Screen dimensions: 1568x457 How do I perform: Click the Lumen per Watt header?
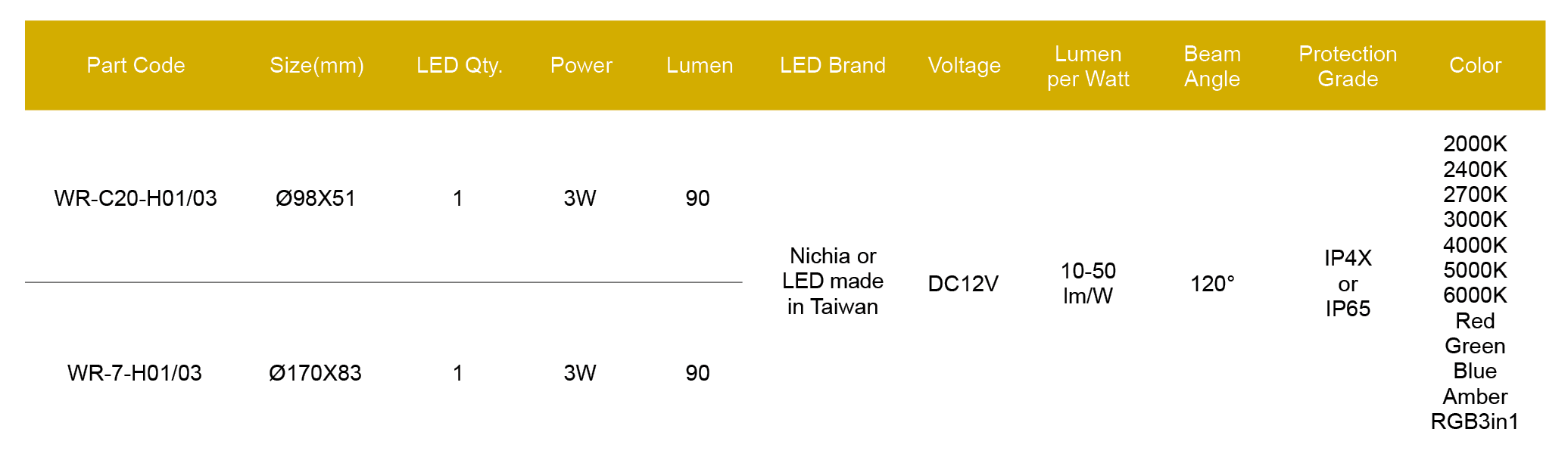pyautogui.click(x=1088, y=67)
